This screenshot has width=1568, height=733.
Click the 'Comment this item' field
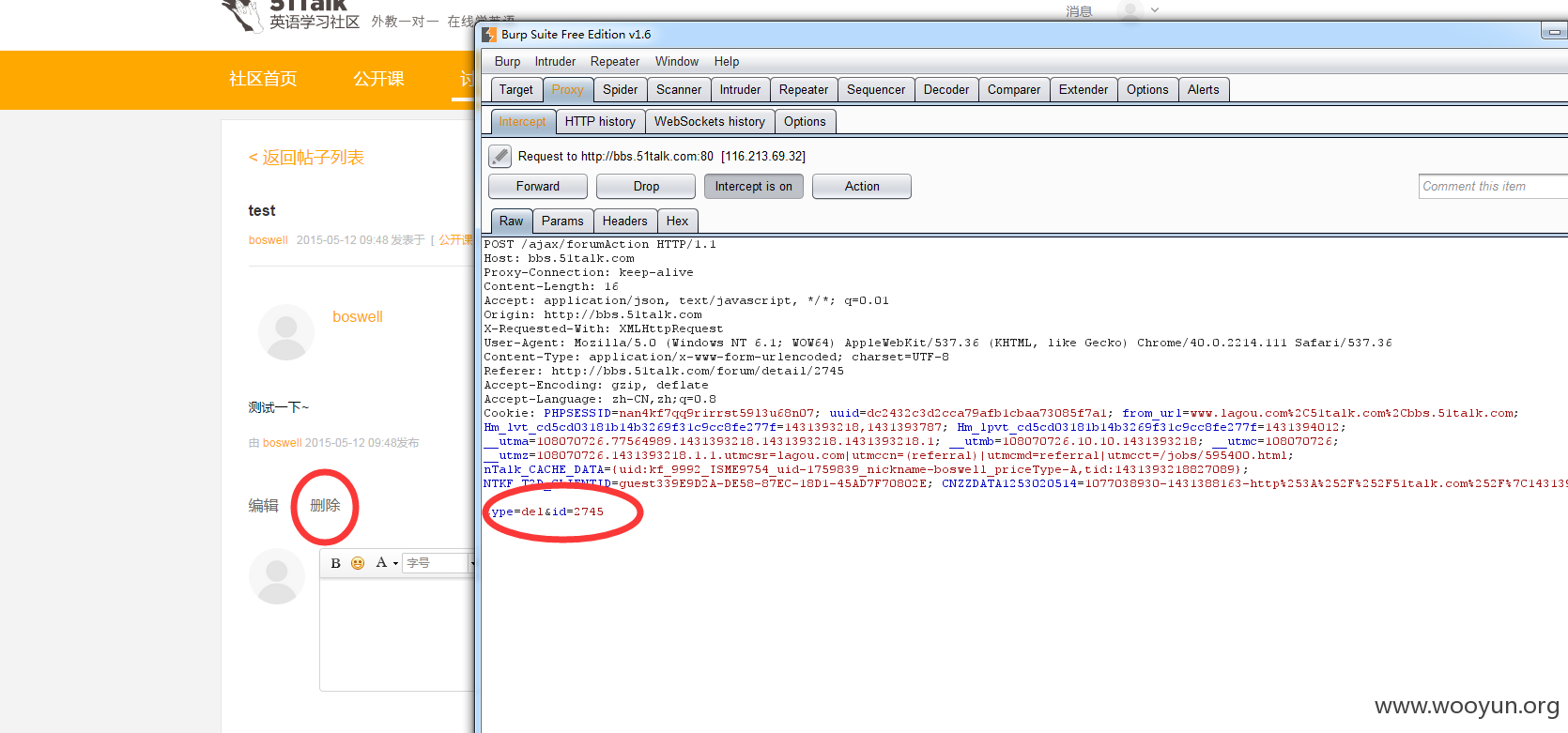pyautogui.click(x=1493, y=186)
